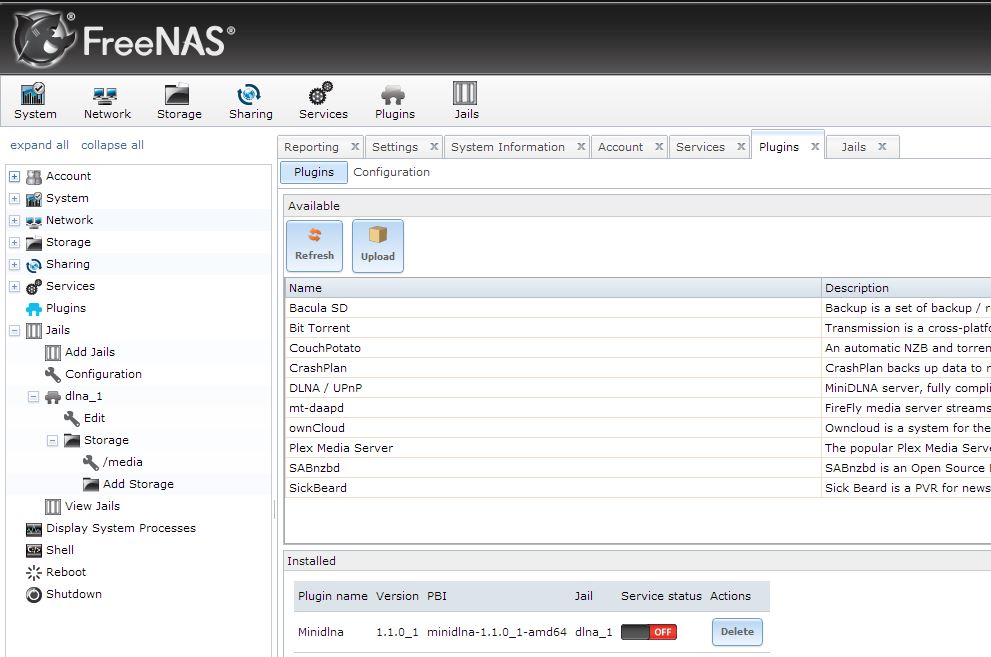Open the /media storage entry

122,462
